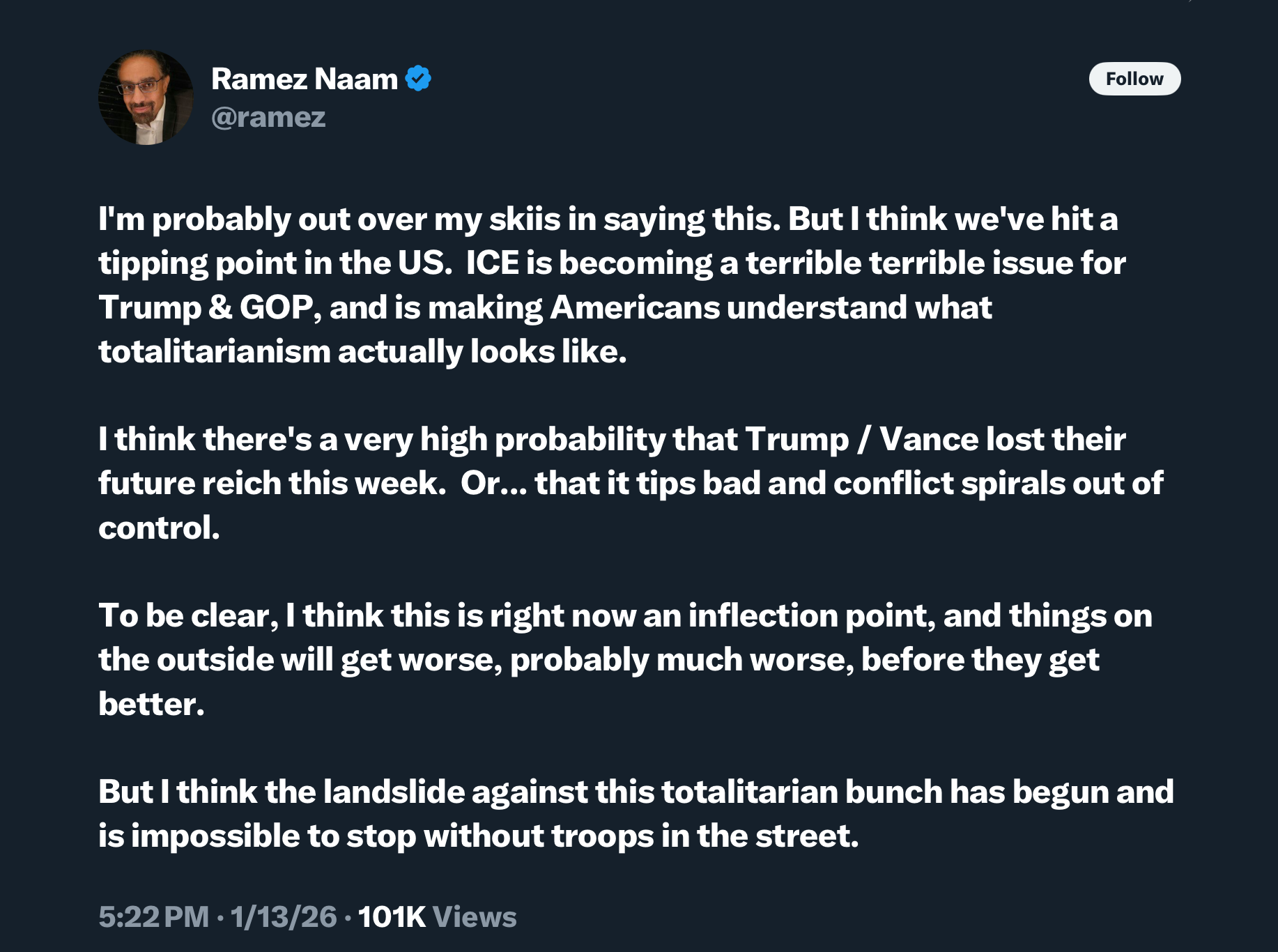1278x952 pixels.
Task: Click the 101K view count number
Action: (x=392, y=916)
